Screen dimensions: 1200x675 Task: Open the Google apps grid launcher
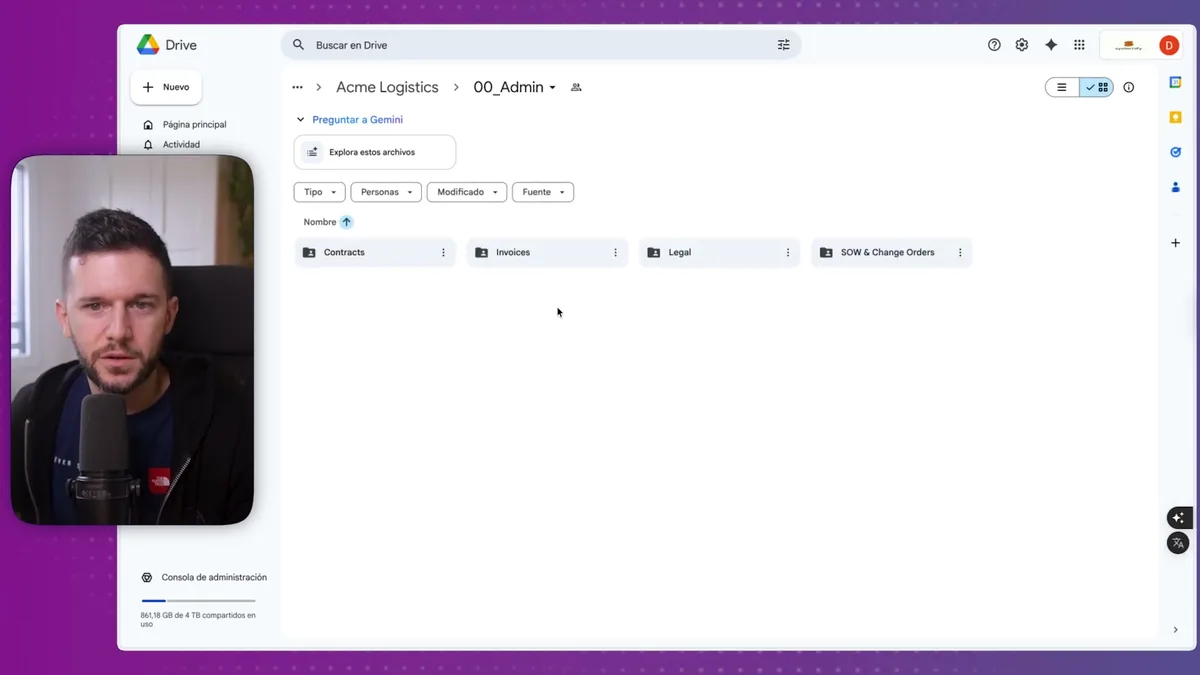[1079, 44]
